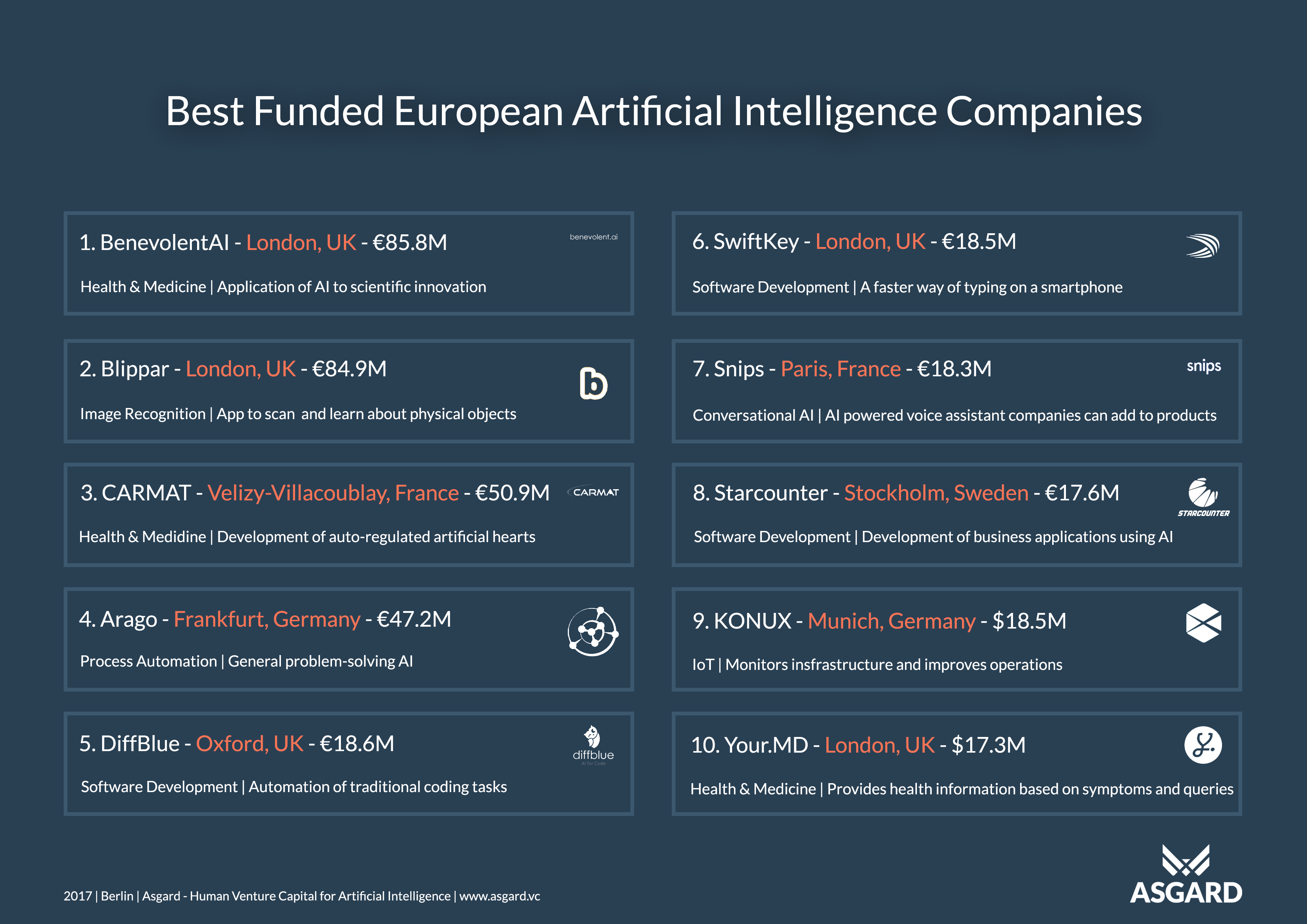
Task: Select the Frankfurt, Germany location text
Action: (267, 620)
